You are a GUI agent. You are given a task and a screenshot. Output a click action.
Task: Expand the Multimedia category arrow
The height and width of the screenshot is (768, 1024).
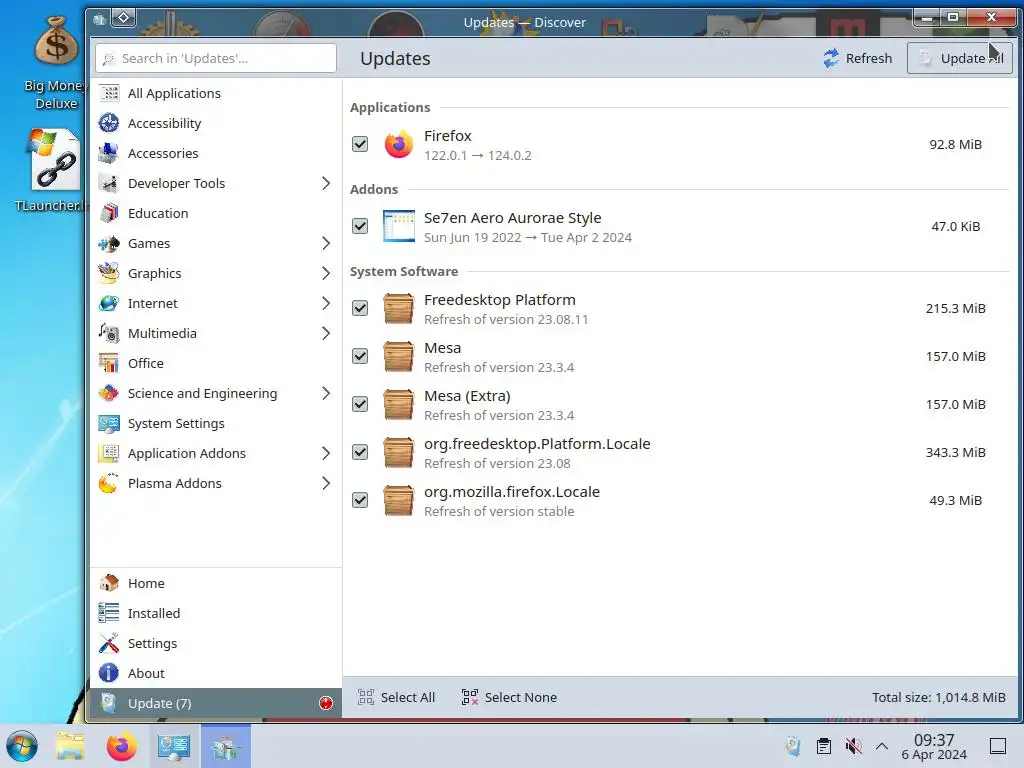(x=326, y=333)
